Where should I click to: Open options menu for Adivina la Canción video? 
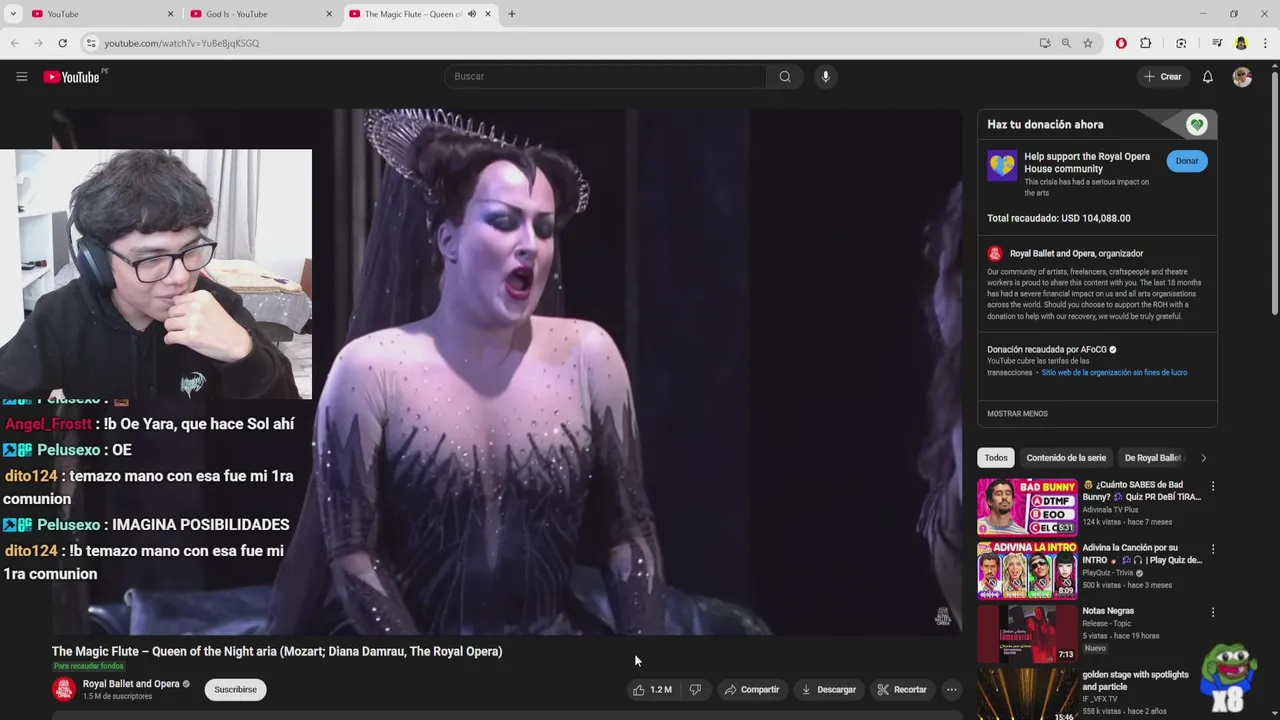(1212, 550)
